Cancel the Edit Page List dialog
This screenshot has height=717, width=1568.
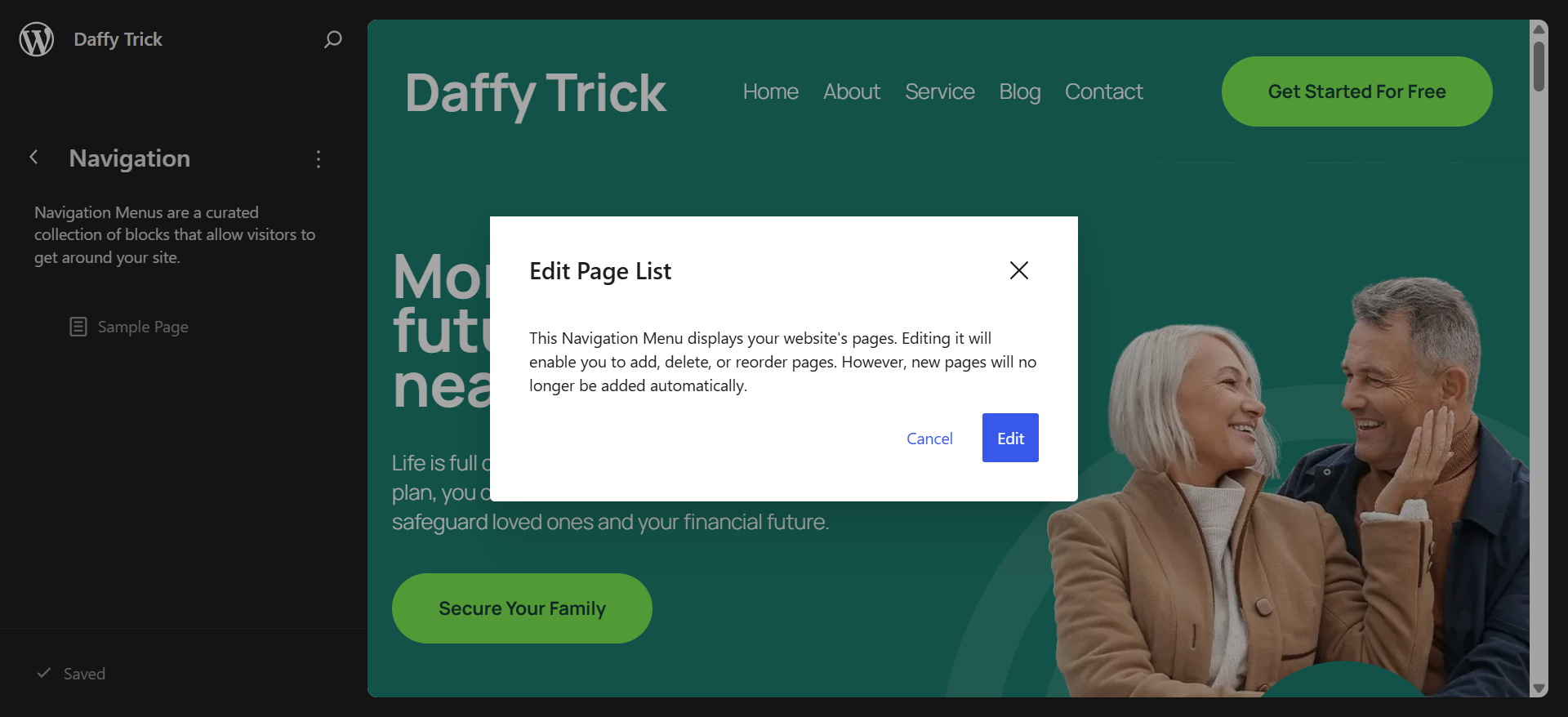(x=929, y=439)
